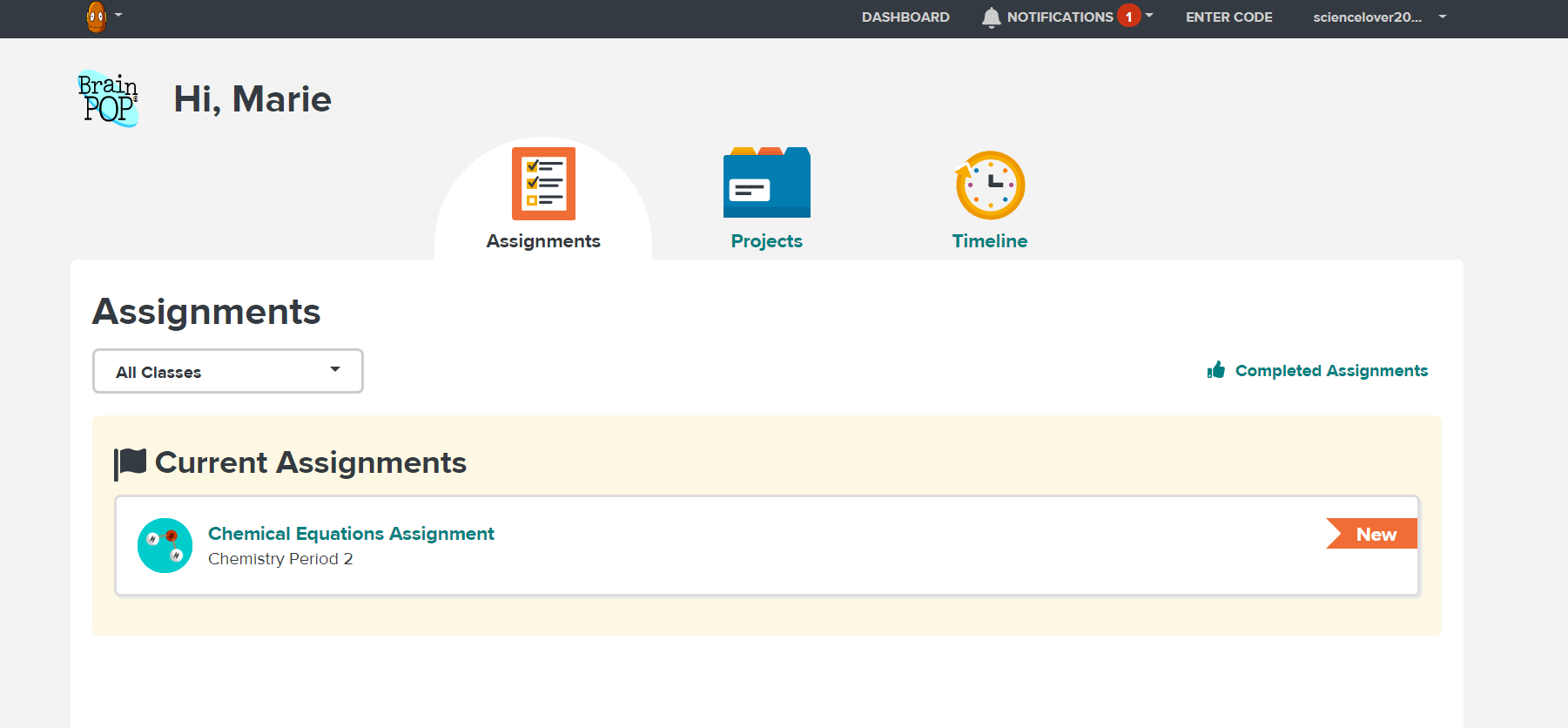Image resolution: width=1568 pixels, height=728 pixels.
Task: Expand the dropdown arrow beside the avatar
Action: [118, 15]
